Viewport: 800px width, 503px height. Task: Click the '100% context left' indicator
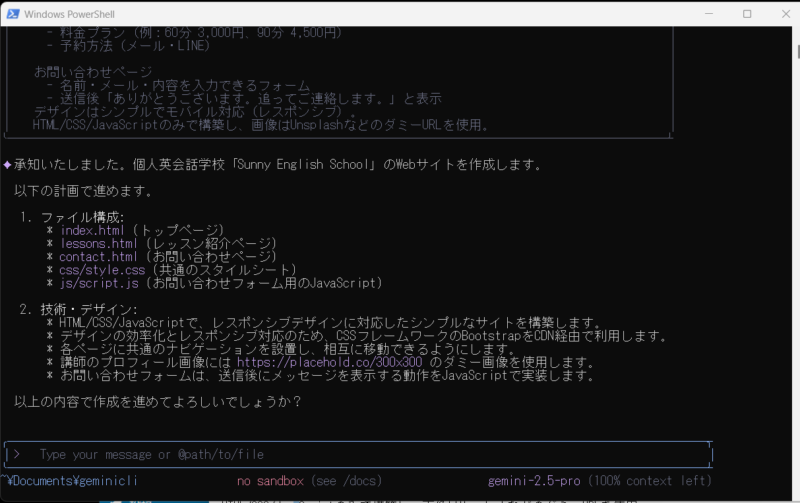[x=649, y=481]
